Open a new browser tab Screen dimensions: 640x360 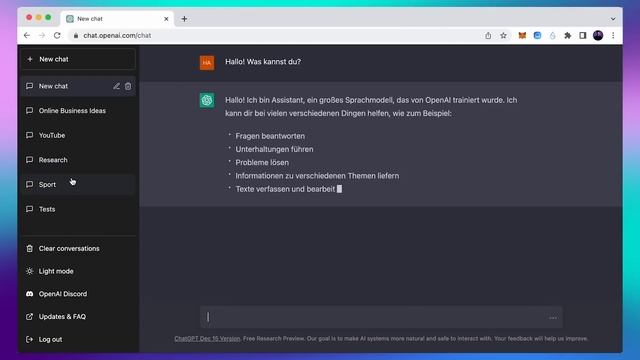[184, 19]
